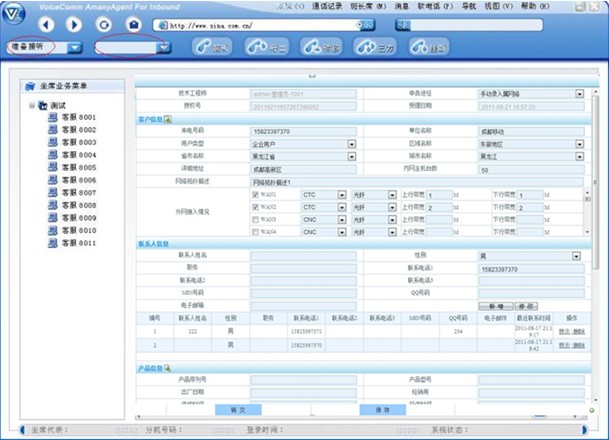Screen dimensions: 609x440
Task: Click the browser back arrow button
Action: 47,23
